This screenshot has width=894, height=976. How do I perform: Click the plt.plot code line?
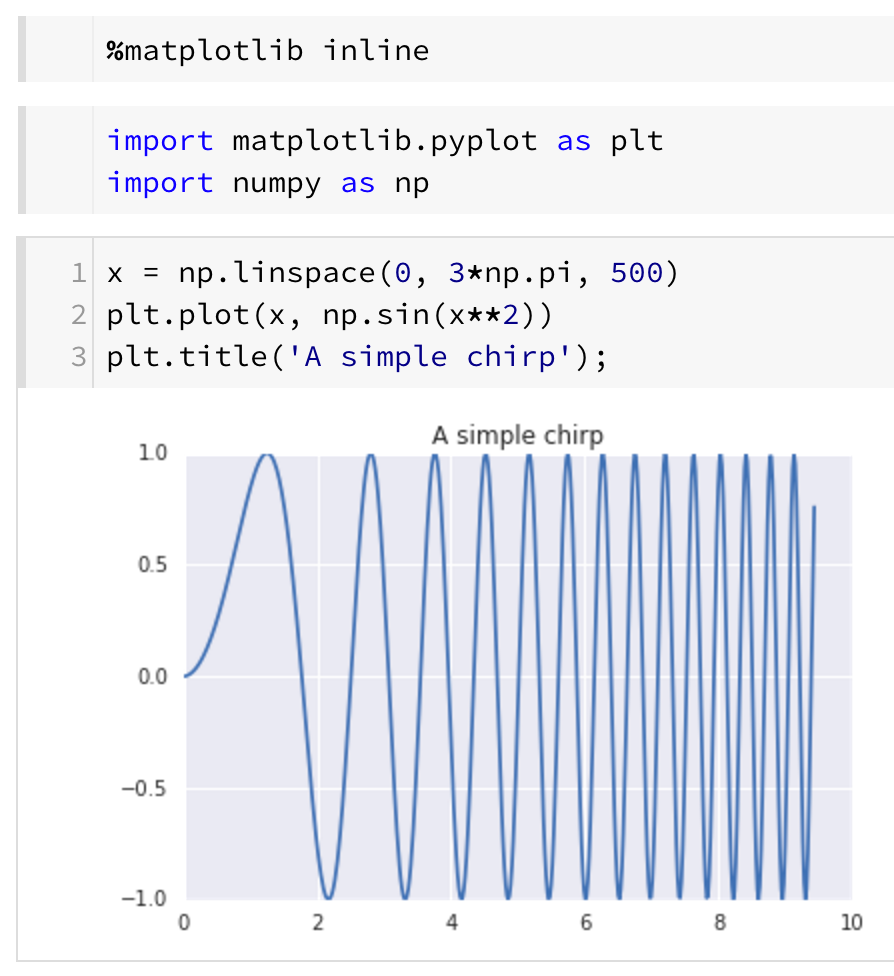[x=330, y=315]
